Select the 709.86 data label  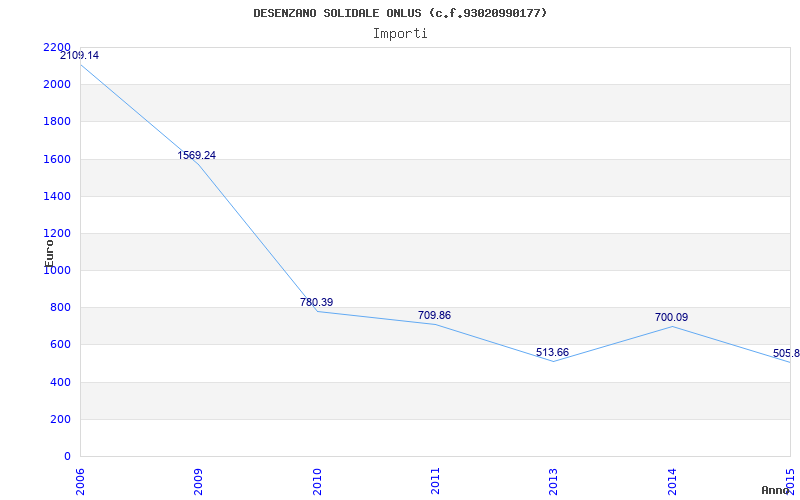[434, 315]
